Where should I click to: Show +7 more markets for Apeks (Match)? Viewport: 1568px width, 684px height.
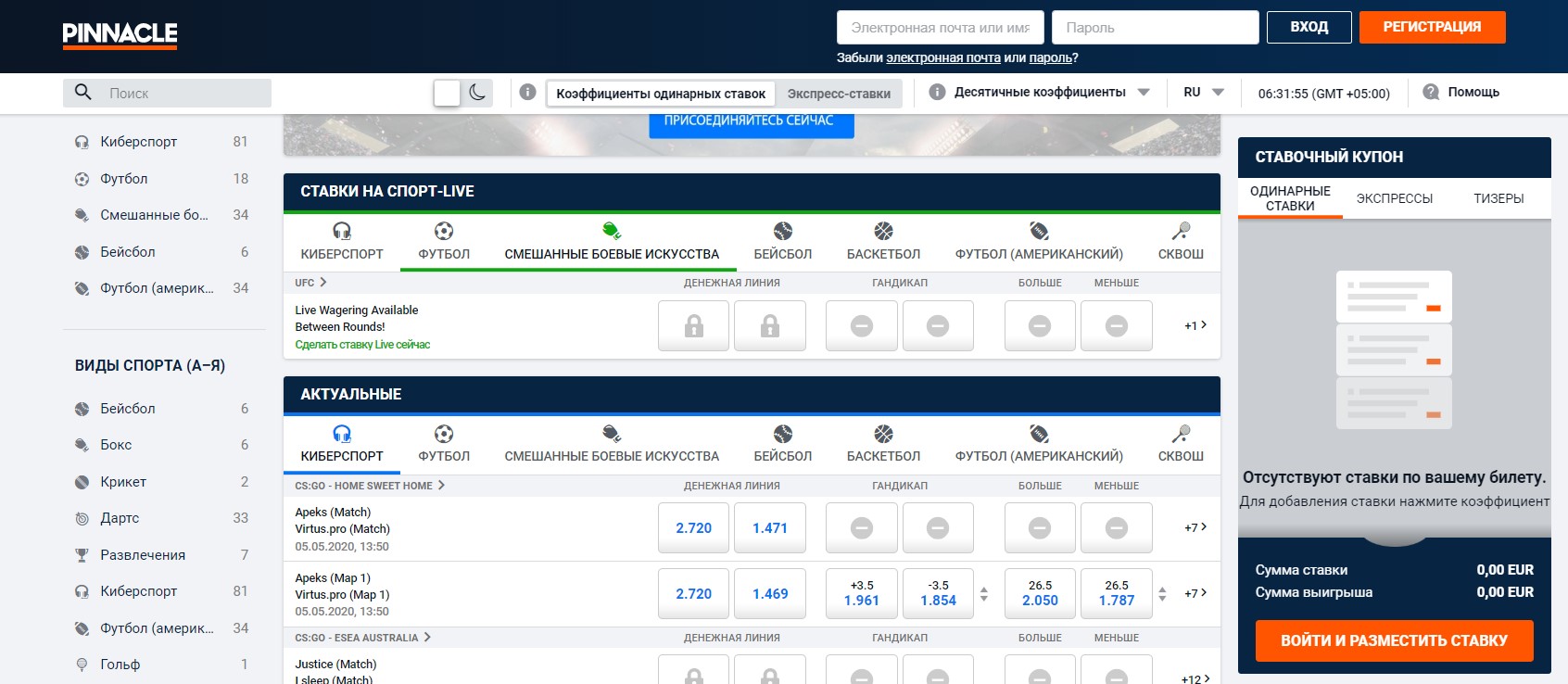[1195, 527]
